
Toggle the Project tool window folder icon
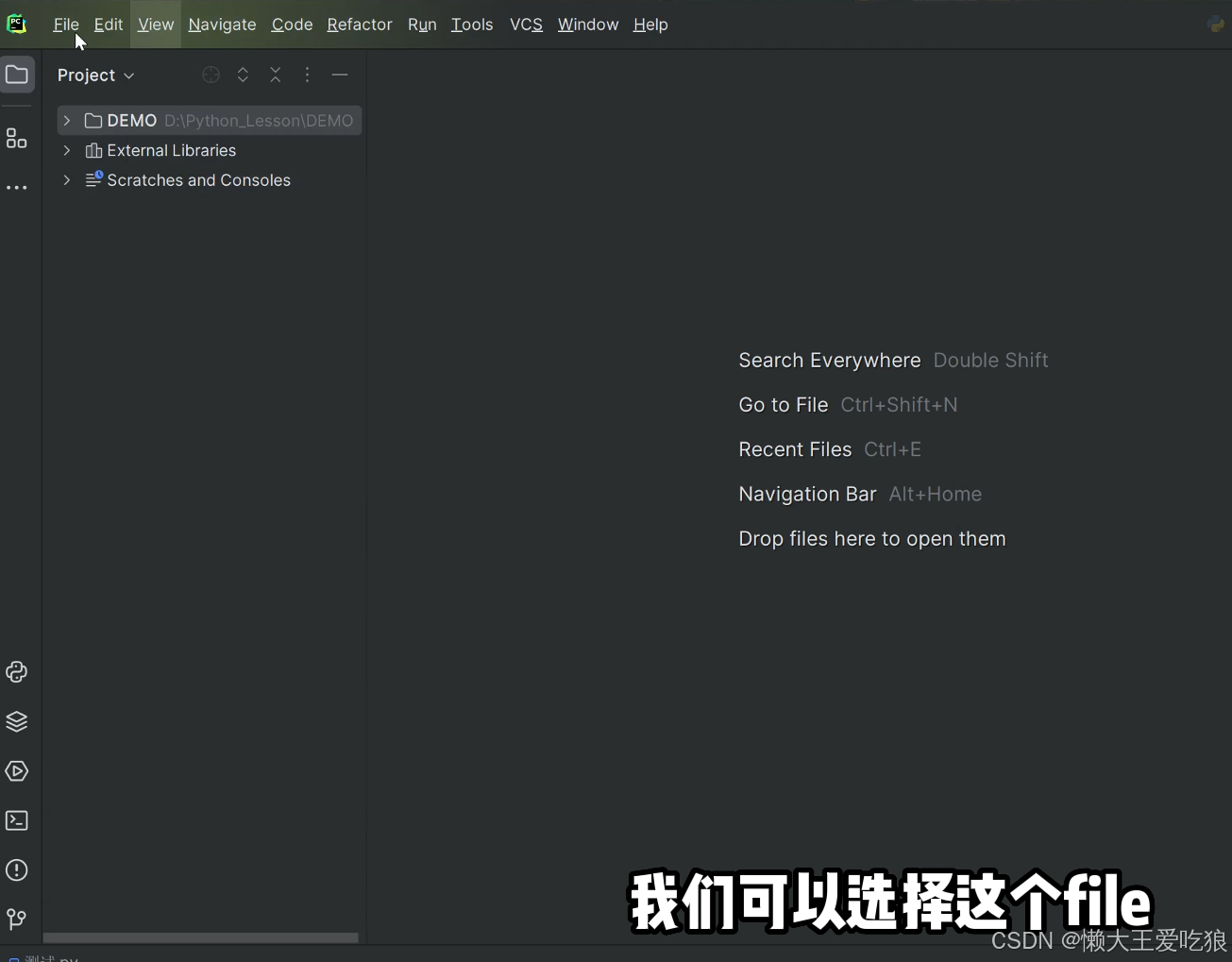click(17, 75)
